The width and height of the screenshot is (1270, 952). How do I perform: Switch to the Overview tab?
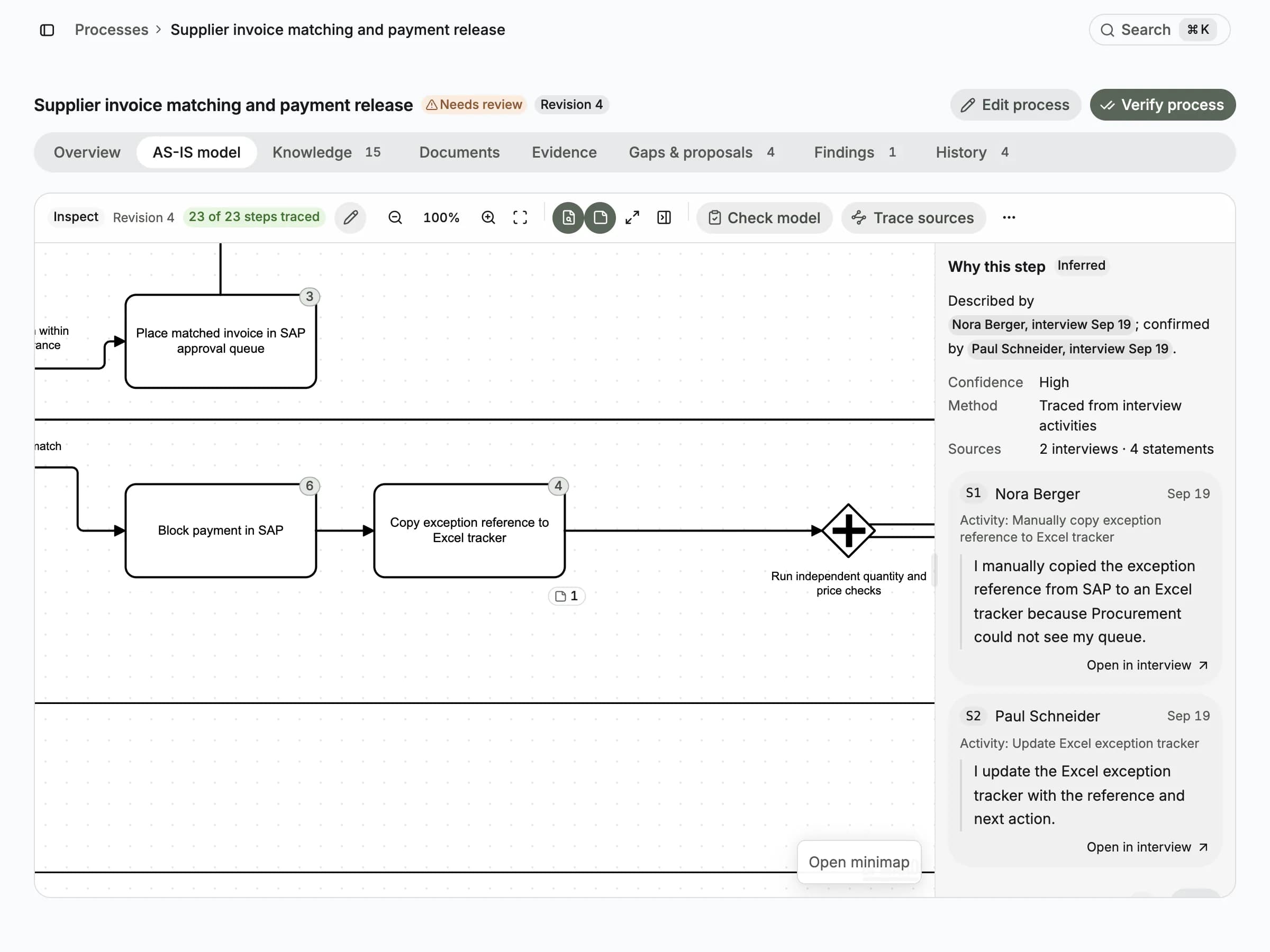click(87, 152)
